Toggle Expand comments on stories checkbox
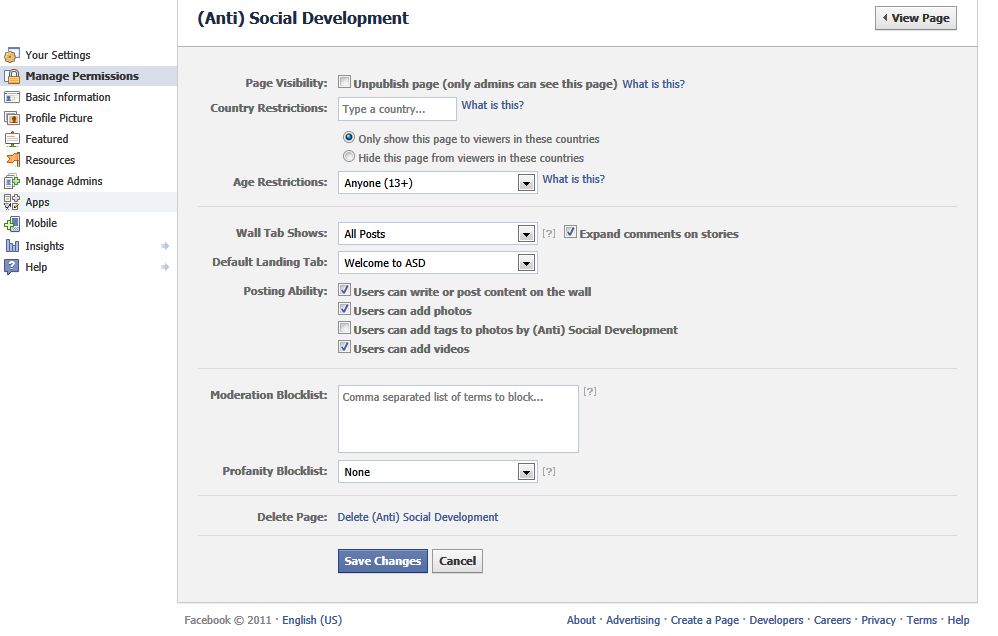The height and width of the screenshot is (636, 998). tap(570, 232)
